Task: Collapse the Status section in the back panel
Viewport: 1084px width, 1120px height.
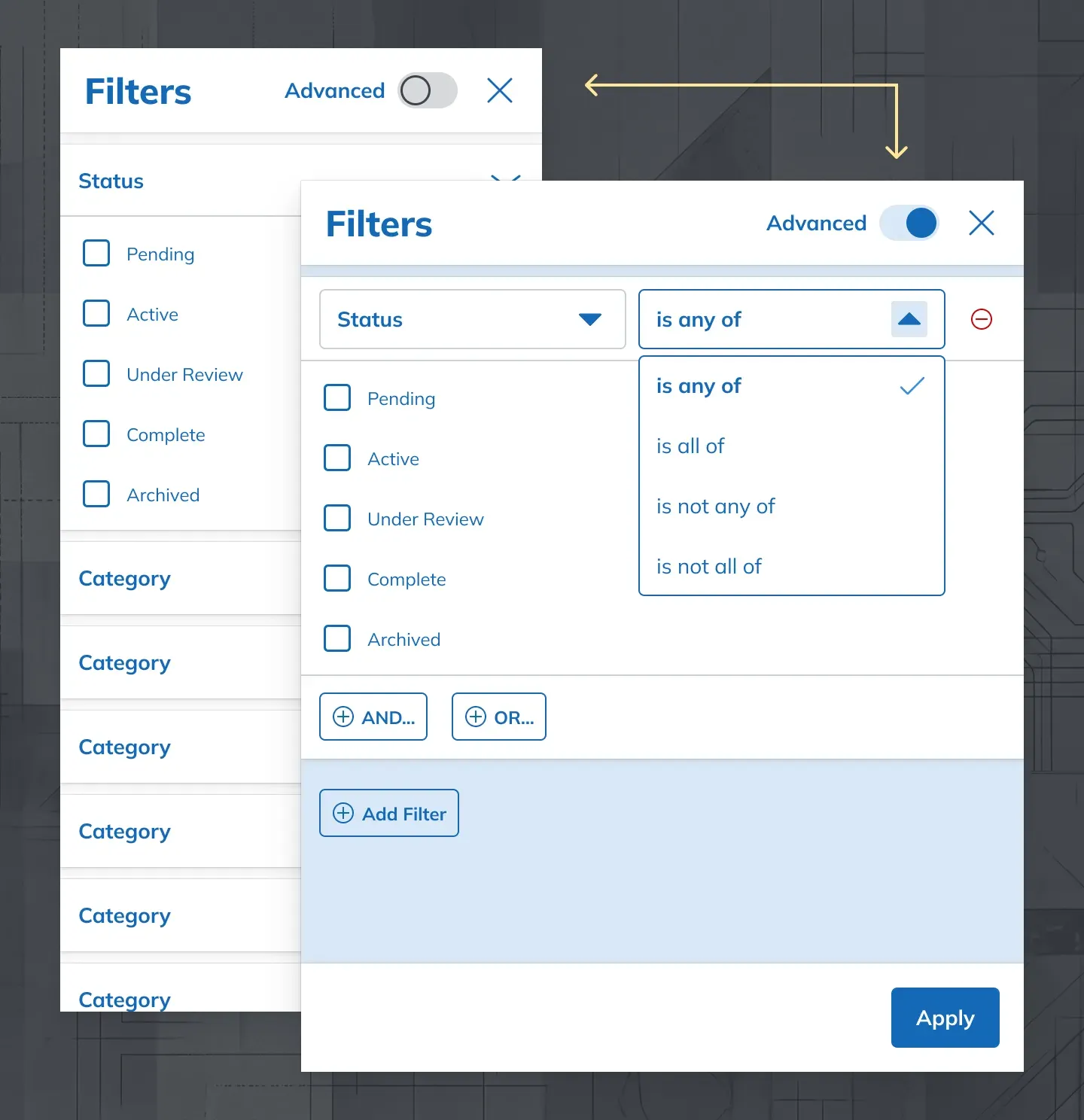Action: pyautogui.click(x=506, y=178)
